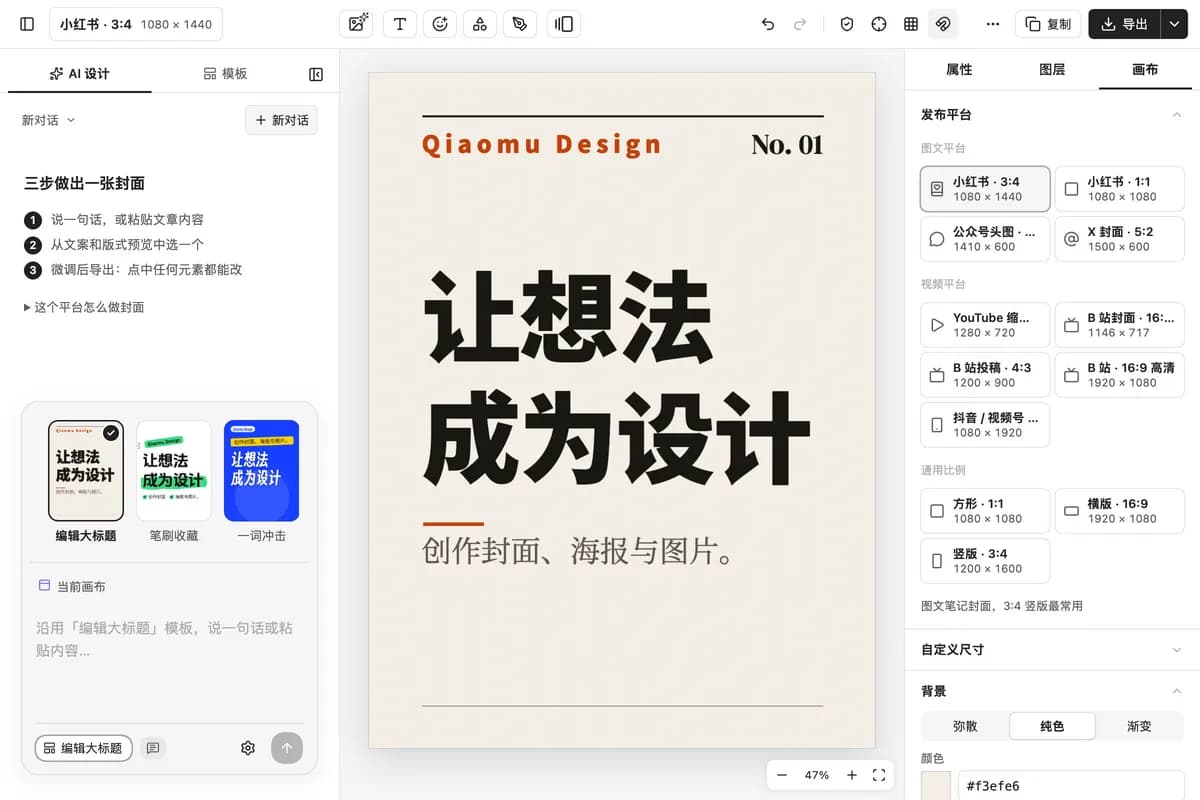Toggle the left sidebar panel icon

point(27,24)
